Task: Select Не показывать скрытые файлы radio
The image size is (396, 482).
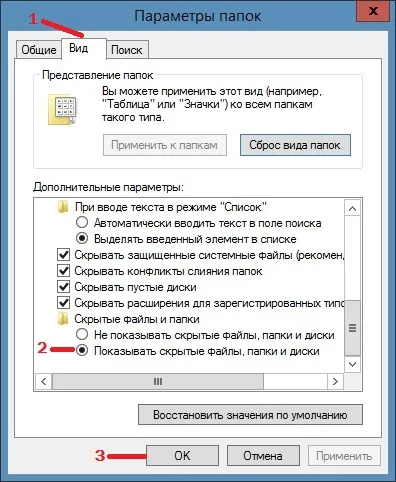Action: [x=82, y=334]
